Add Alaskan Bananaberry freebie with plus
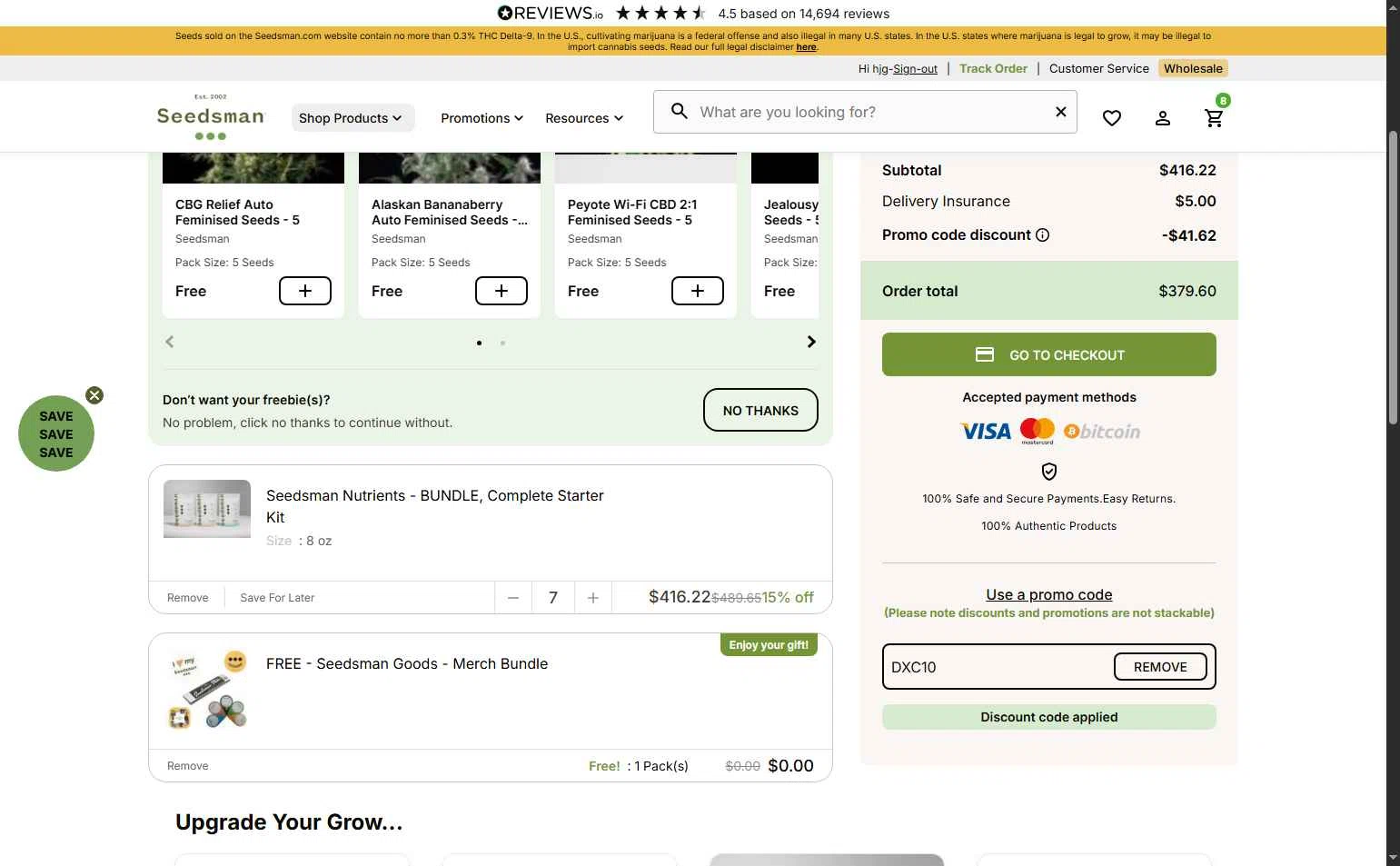The width and height of the screenshot is (1400, 866). pos(501,291)
